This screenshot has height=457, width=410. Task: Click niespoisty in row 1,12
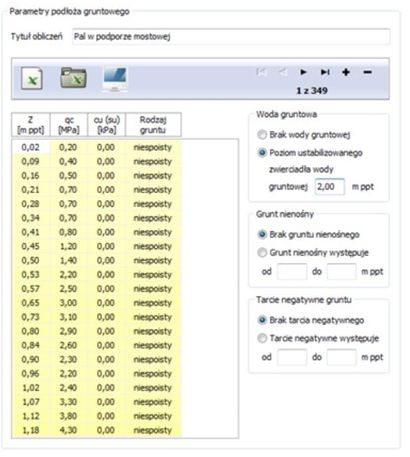(153, 416)
